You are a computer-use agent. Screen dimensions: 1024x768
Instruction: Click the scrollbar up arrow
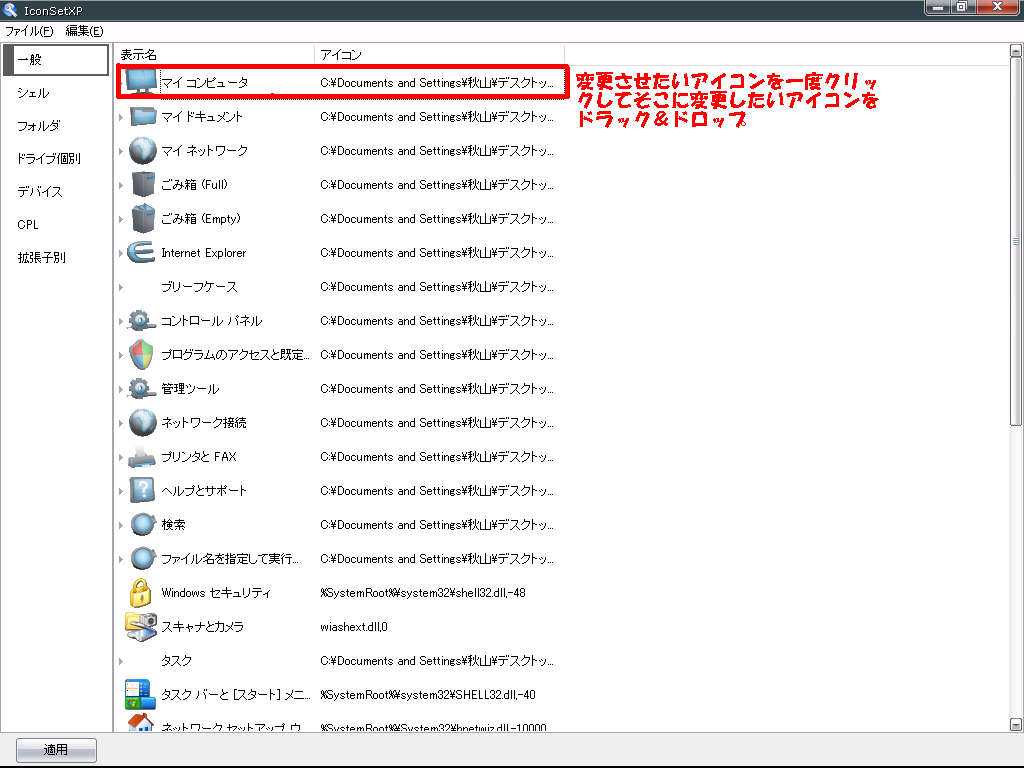tap(1016, 50)
